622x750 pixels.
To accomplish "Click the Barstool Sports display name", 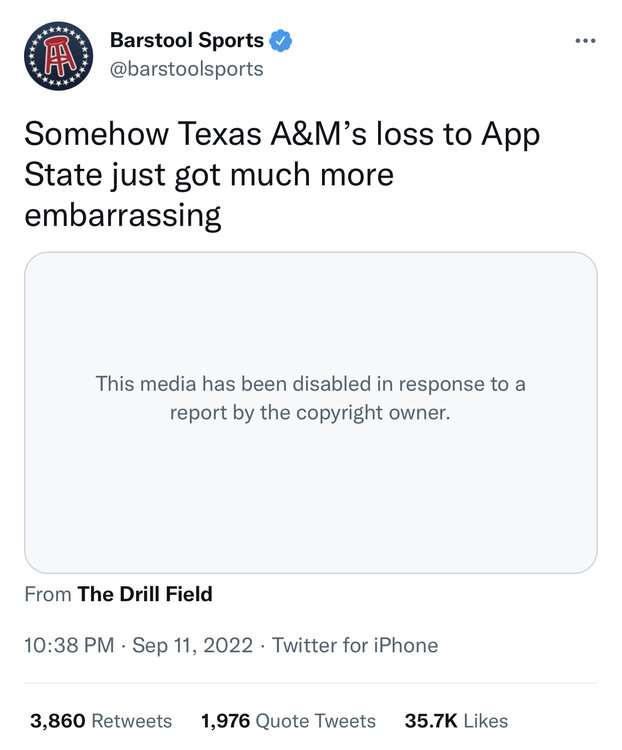I will point(187,41).
